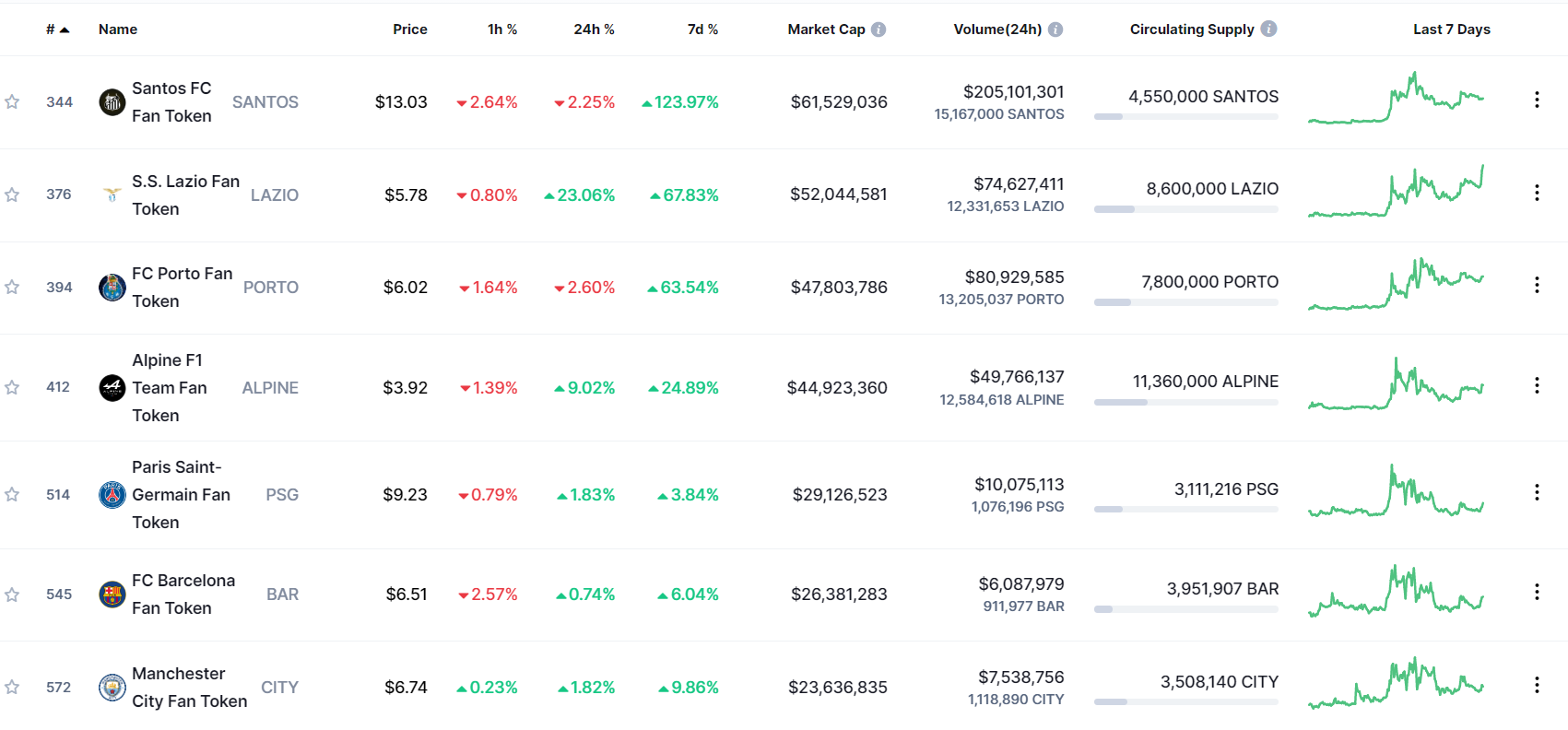Show Market Cap info tooltip icon
This screenshot has height=730, width=1568.
pyautogui.click(x=878, y=29)
